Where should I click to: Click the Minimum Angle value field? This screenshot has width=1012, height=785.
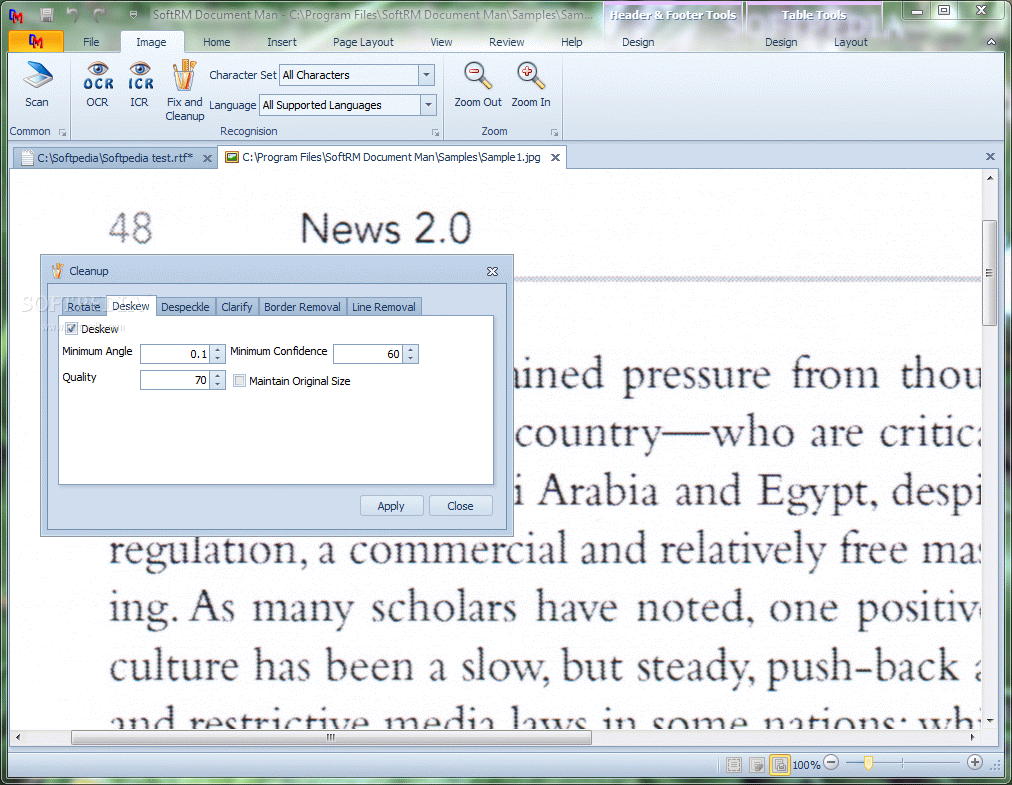coord(175,354)
